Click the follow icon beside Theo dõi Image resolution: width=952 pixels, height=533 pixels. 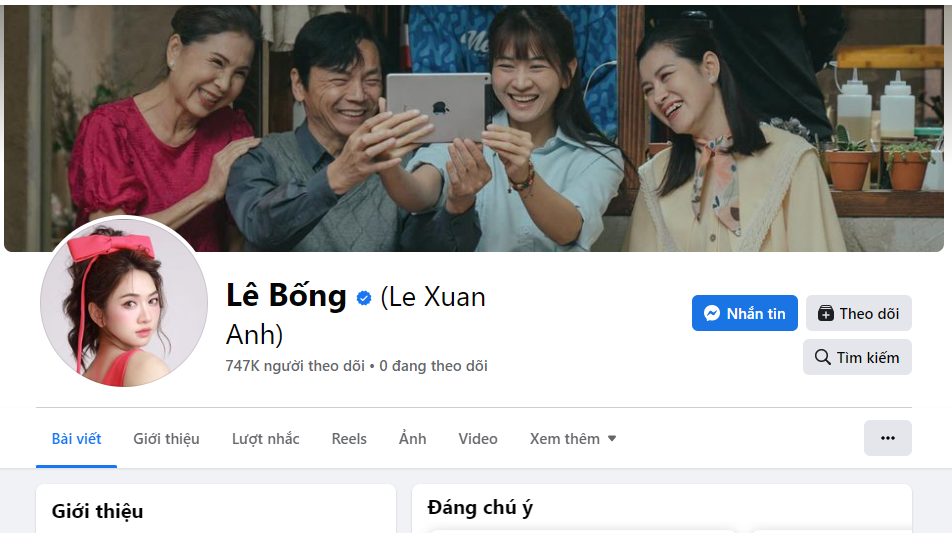[826, 313]
